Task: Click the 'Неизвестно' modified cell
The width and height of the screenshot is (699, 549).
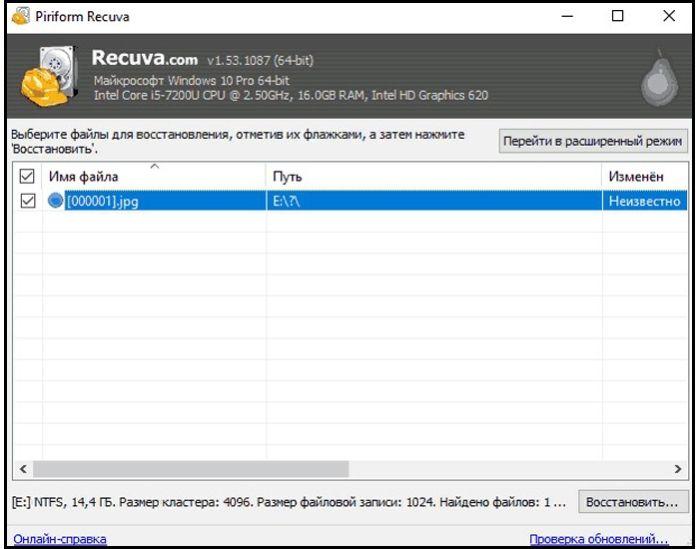Action: click(x=644, y=201)
